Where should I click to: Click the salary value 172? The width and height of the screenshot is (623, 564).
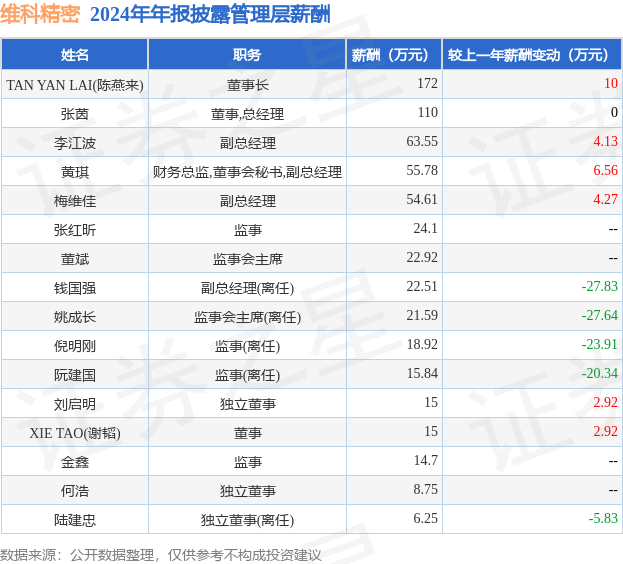427,83
